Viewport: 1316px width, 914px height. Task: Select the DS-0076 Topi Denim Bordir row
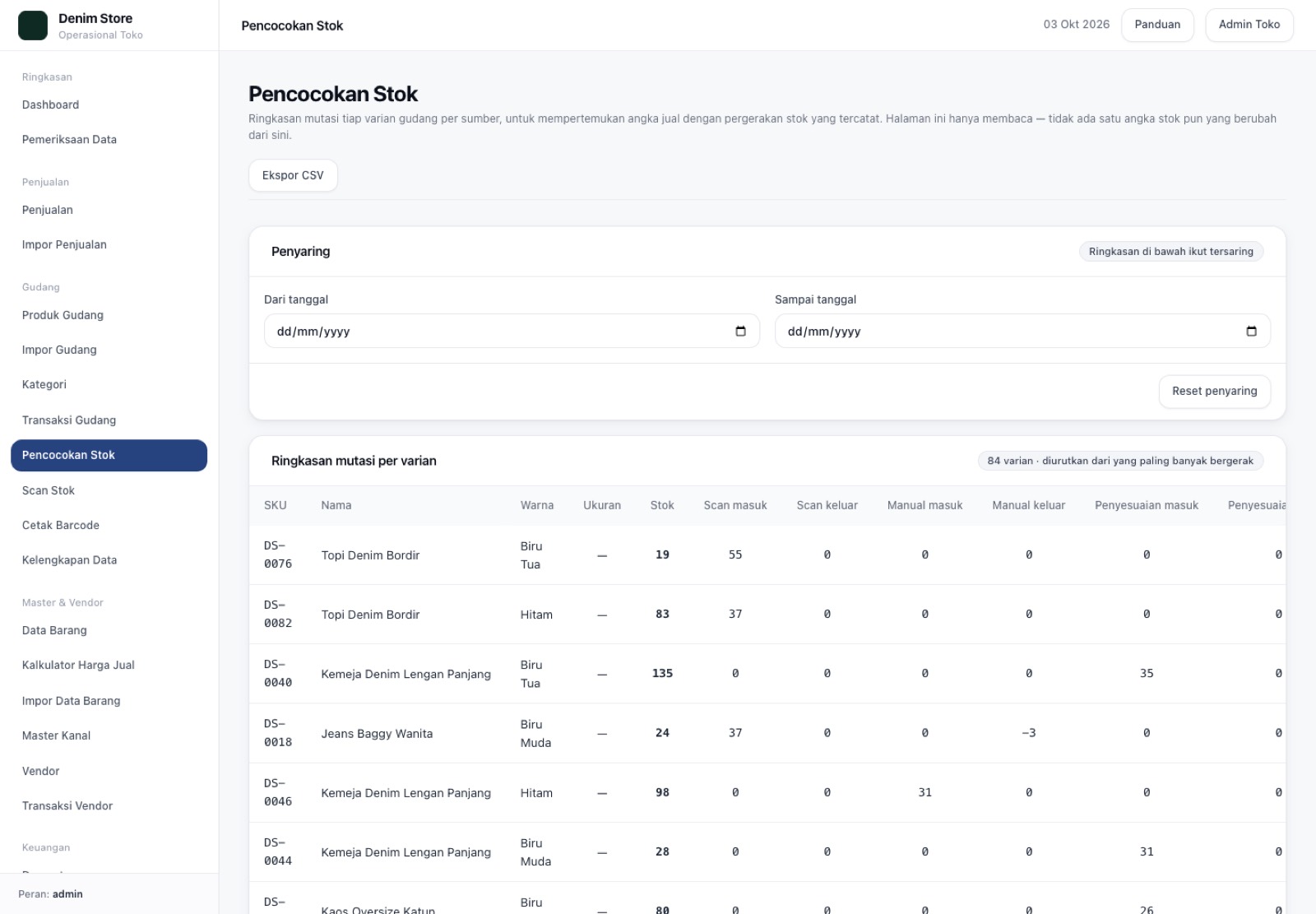click(x=767, y=555)
